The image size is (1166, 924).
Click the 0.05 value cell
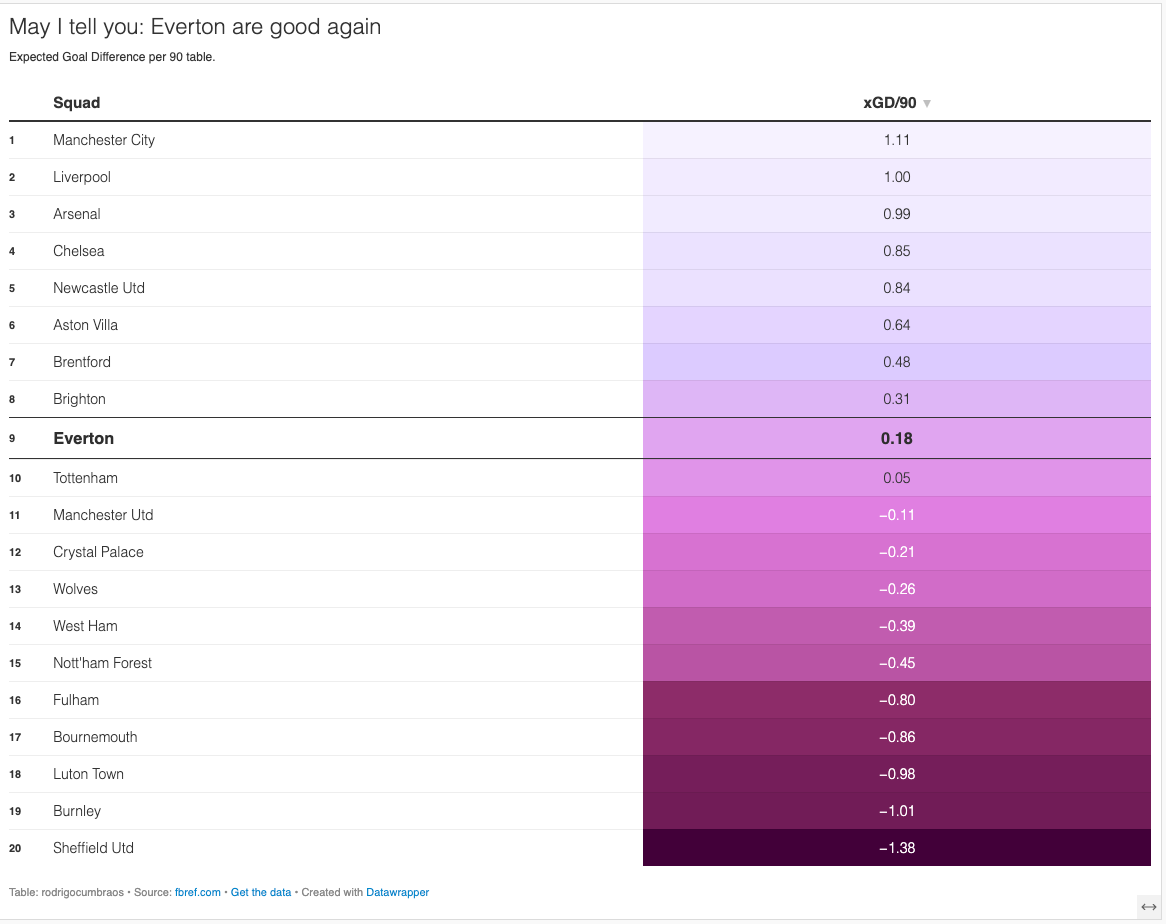tap(897, 478)
